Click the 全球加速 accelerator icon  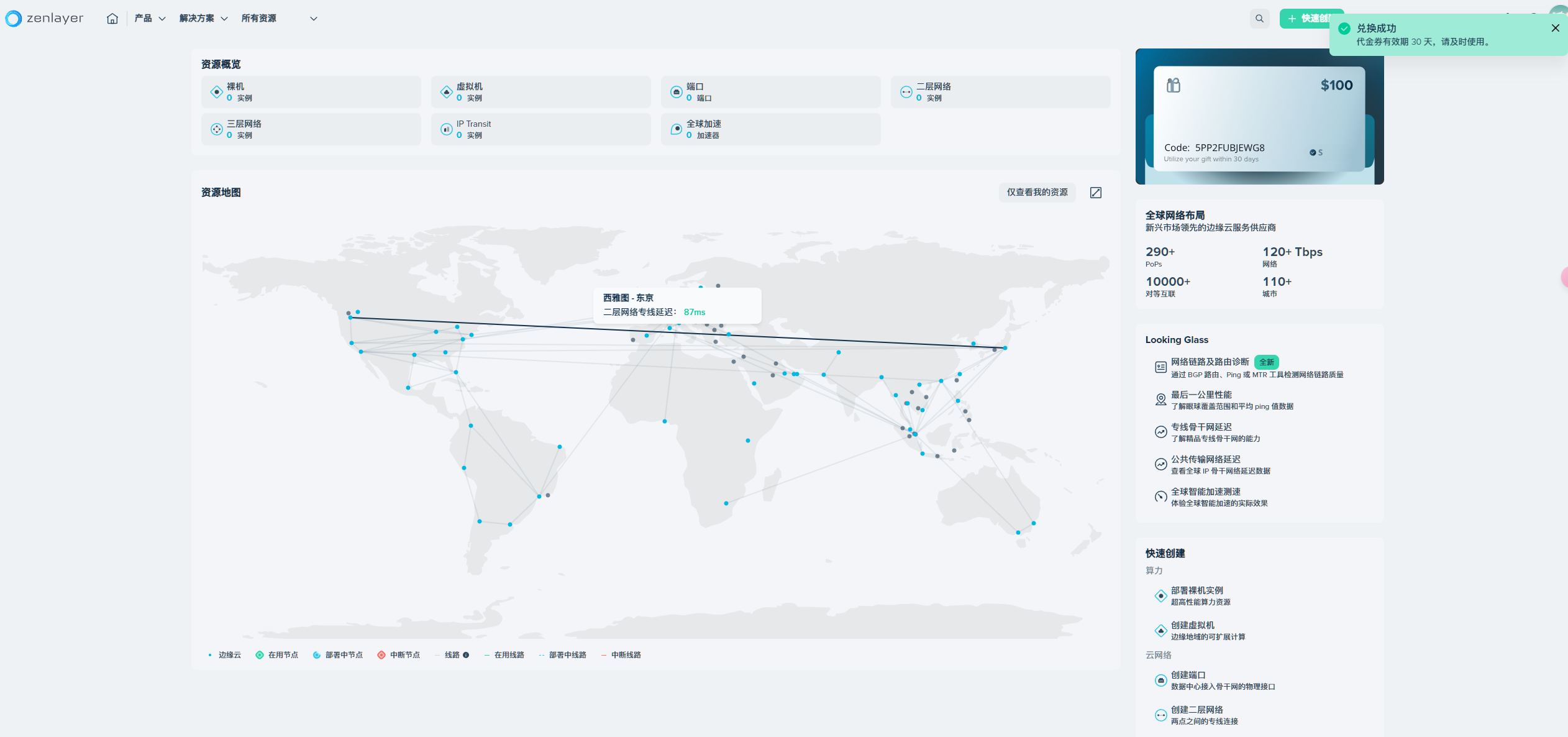pos(677,129)
